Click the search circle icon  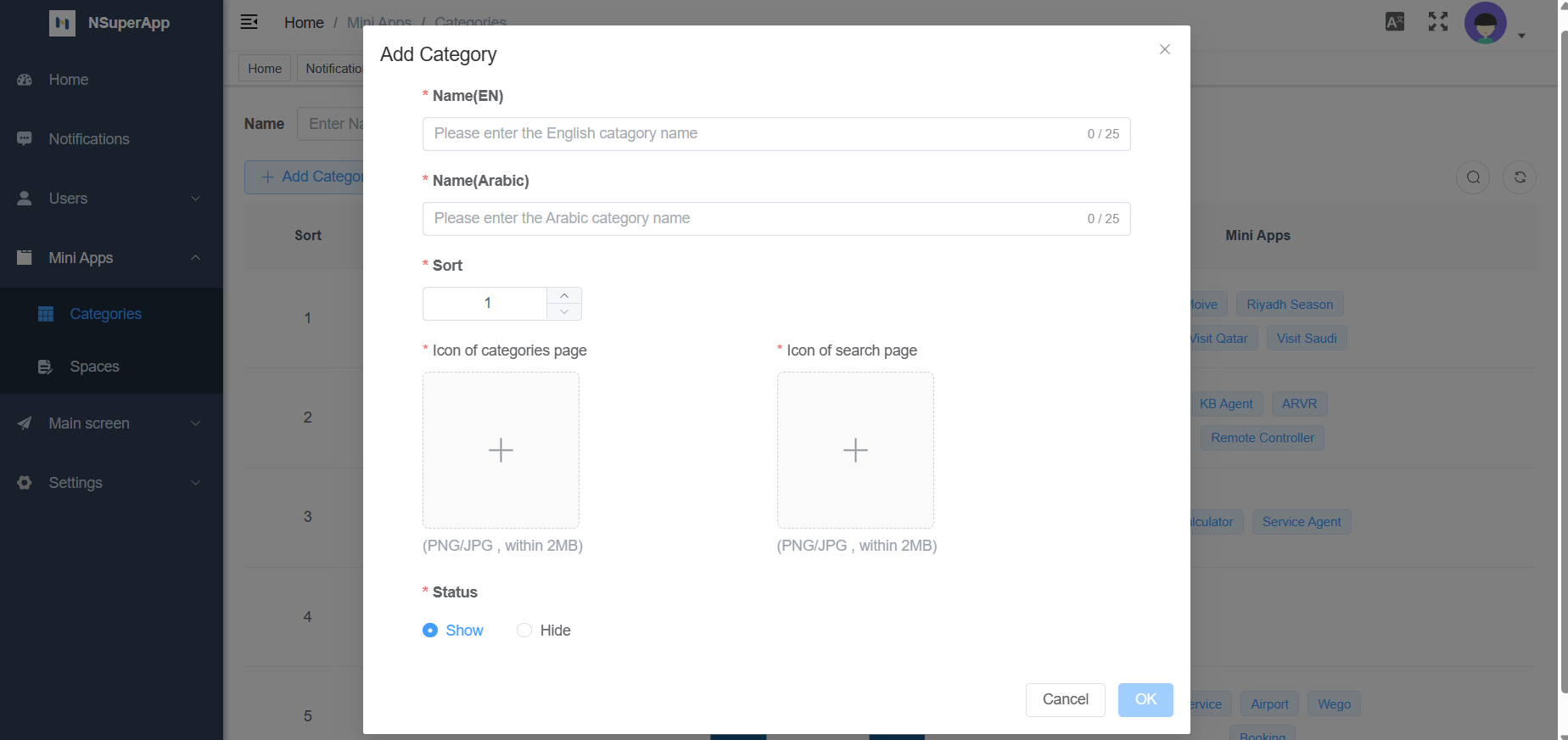coord(1473,177)
